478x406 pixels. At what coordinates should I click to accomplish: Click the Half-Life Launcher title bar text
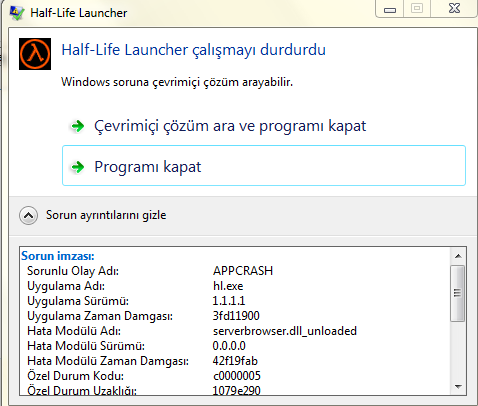pyautogui.click(x=79, y=13)
